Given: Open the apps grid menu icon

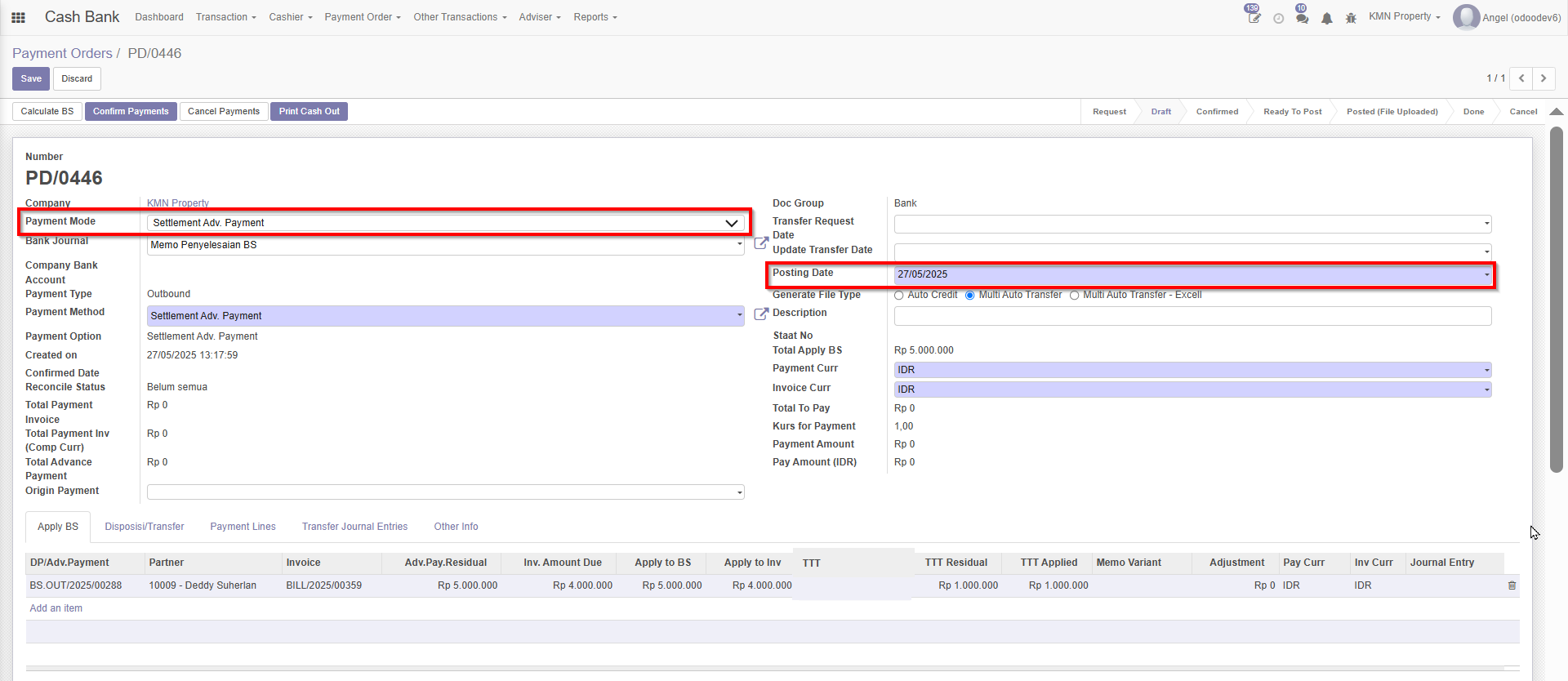Looking at the screenshot, I should [x=18, y=17].
